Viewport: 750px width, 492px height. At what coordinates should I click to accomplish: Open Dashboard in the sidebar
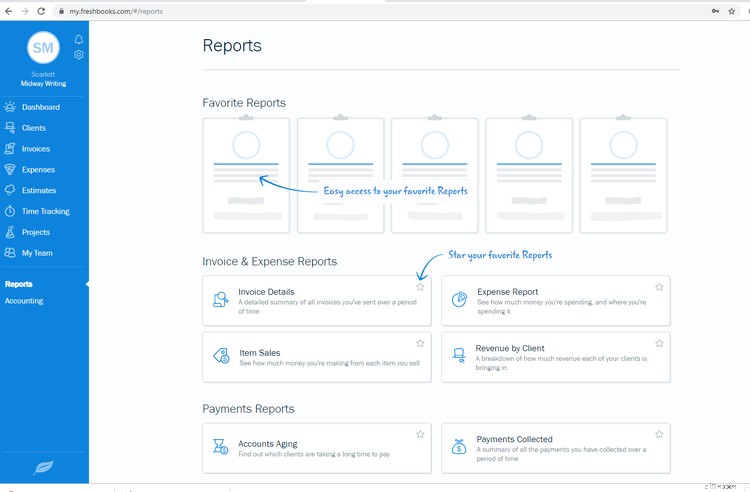point(41,107)
